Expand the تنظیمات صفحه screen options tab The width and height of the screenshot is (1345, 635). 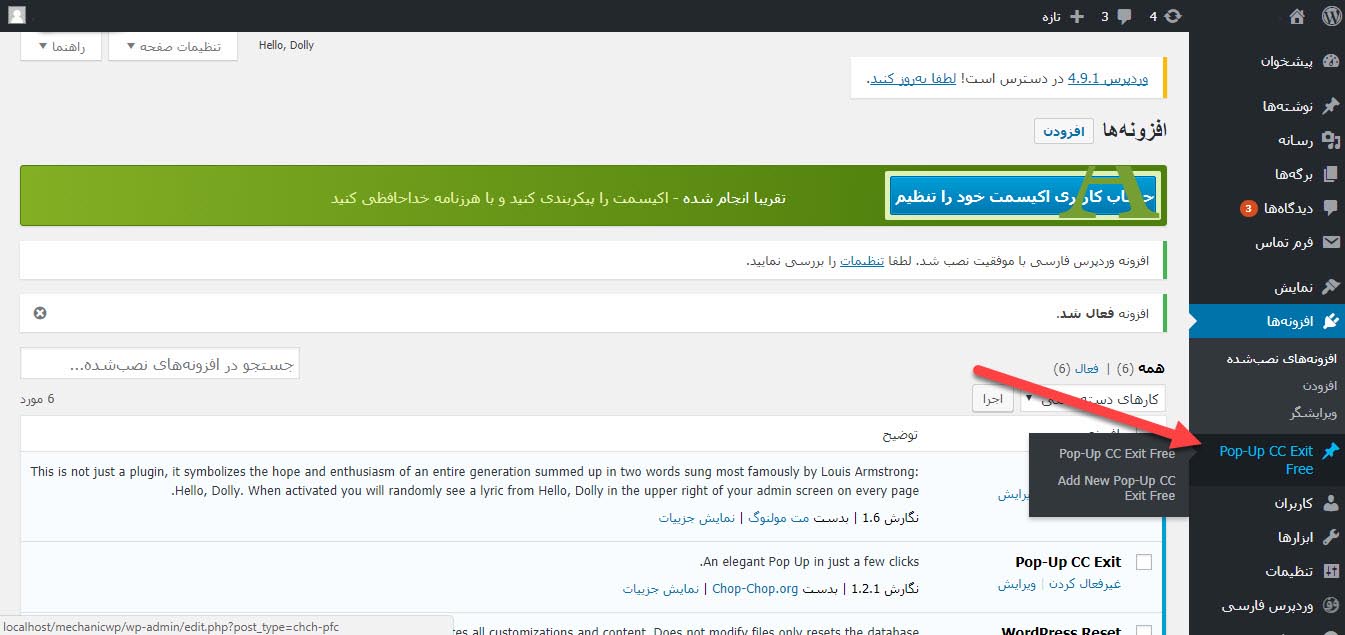pyautogui.click(x=173, y=46)
